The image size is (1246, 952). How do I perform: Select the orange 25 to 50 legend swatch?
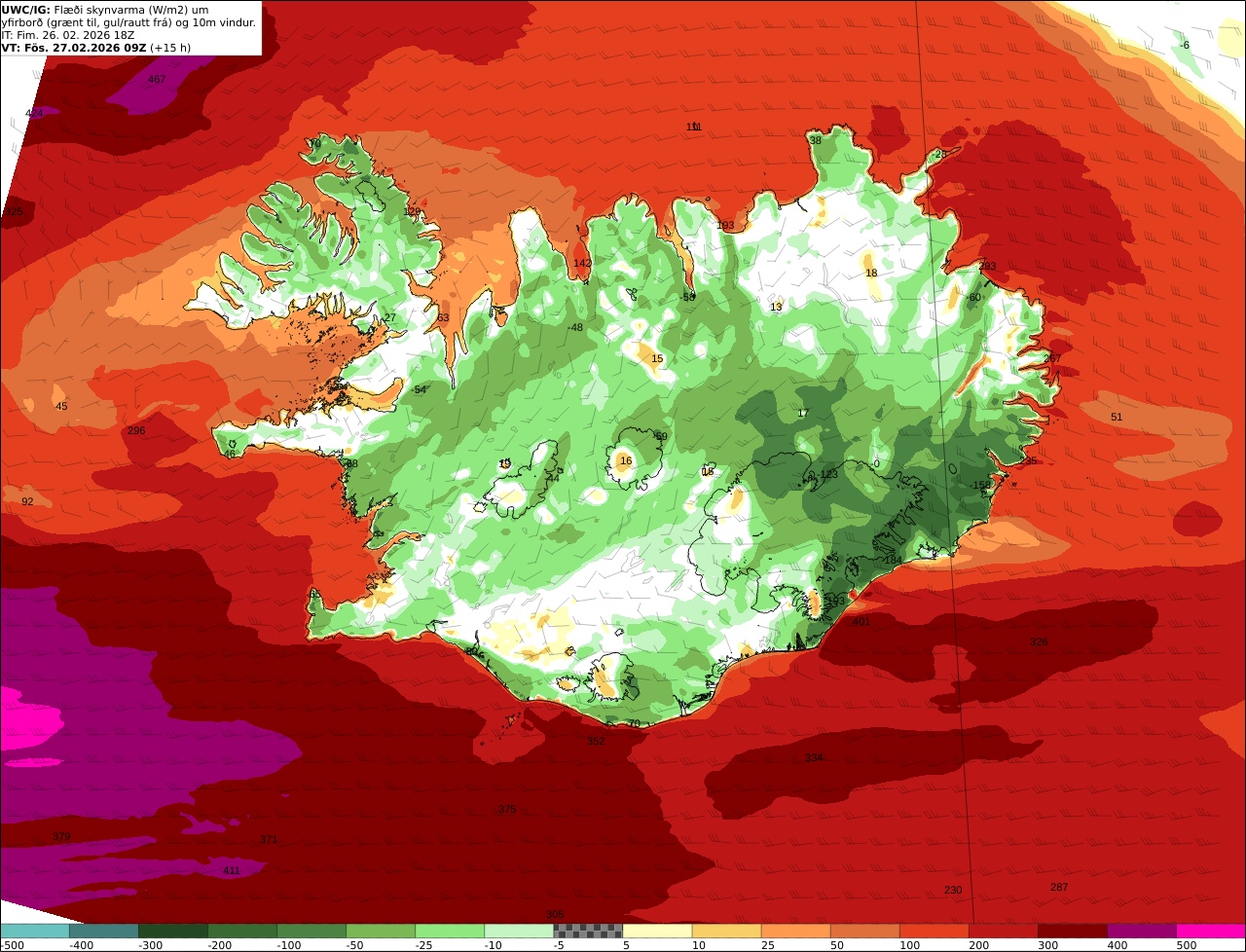pyautogui.click(x=795, y=930)
